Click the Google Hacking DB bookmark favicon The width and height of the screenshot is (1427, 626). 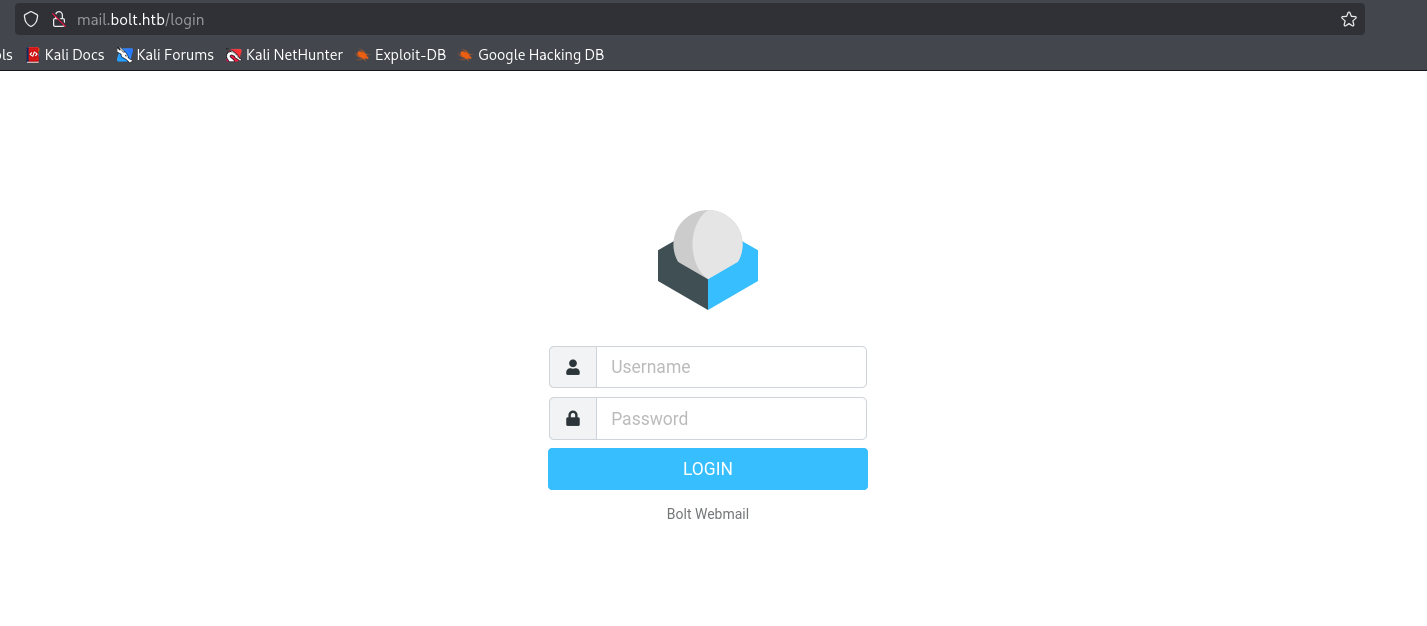(x=466, y=55)
